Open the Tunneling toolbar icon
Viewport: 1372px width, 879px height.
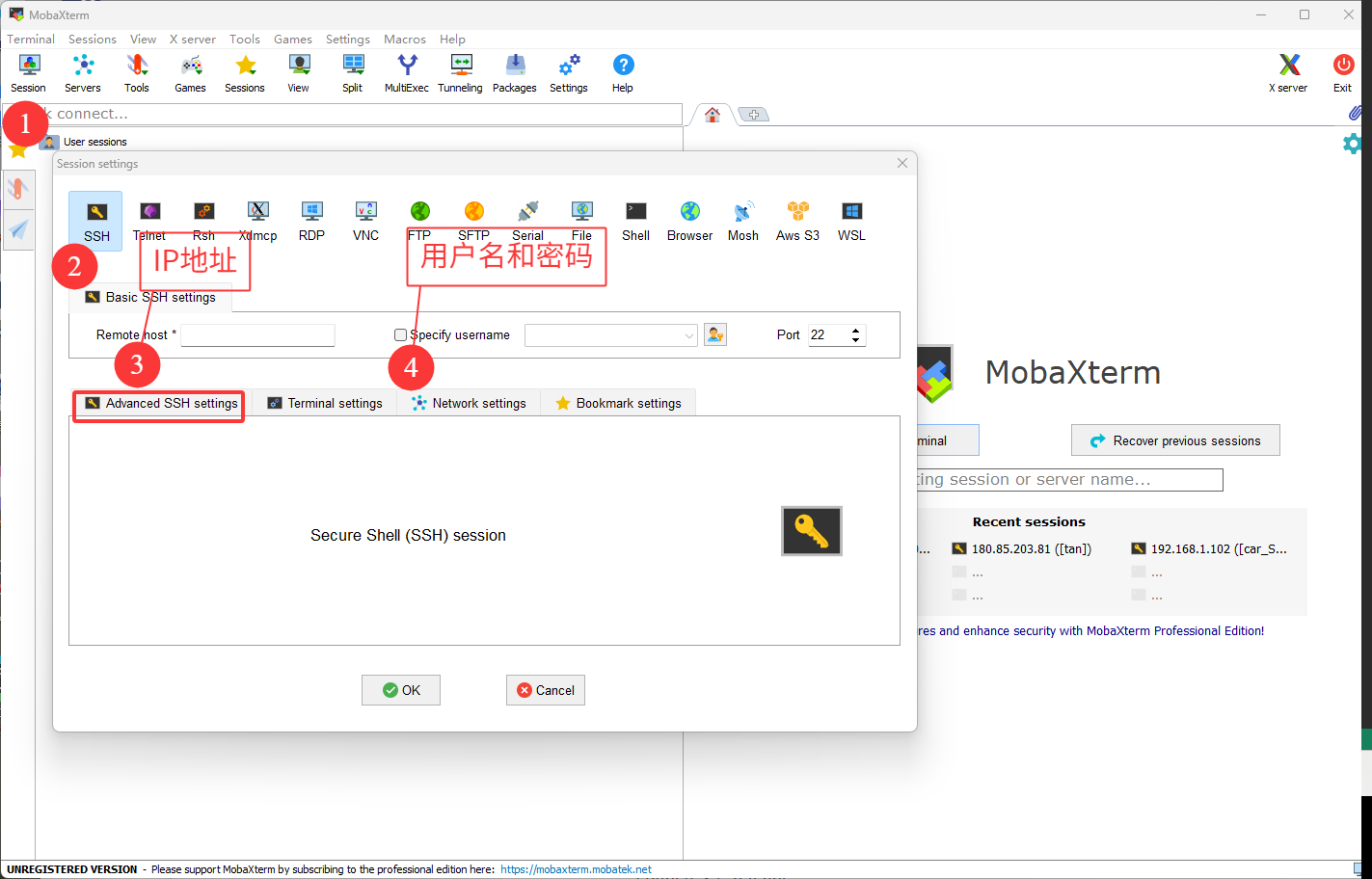coord(461,73)
